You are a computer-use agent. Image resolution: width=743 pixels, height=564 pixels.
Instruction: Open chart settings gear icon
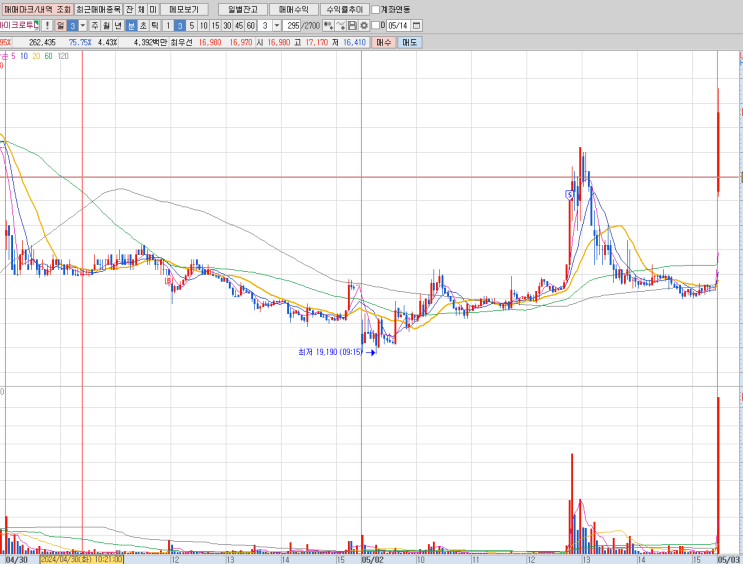coord(364,25)
